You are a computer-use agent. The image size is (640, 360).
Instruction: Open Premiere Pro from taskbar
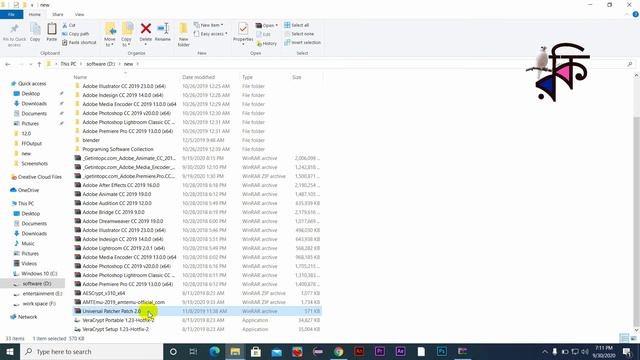tap(380, 351)
